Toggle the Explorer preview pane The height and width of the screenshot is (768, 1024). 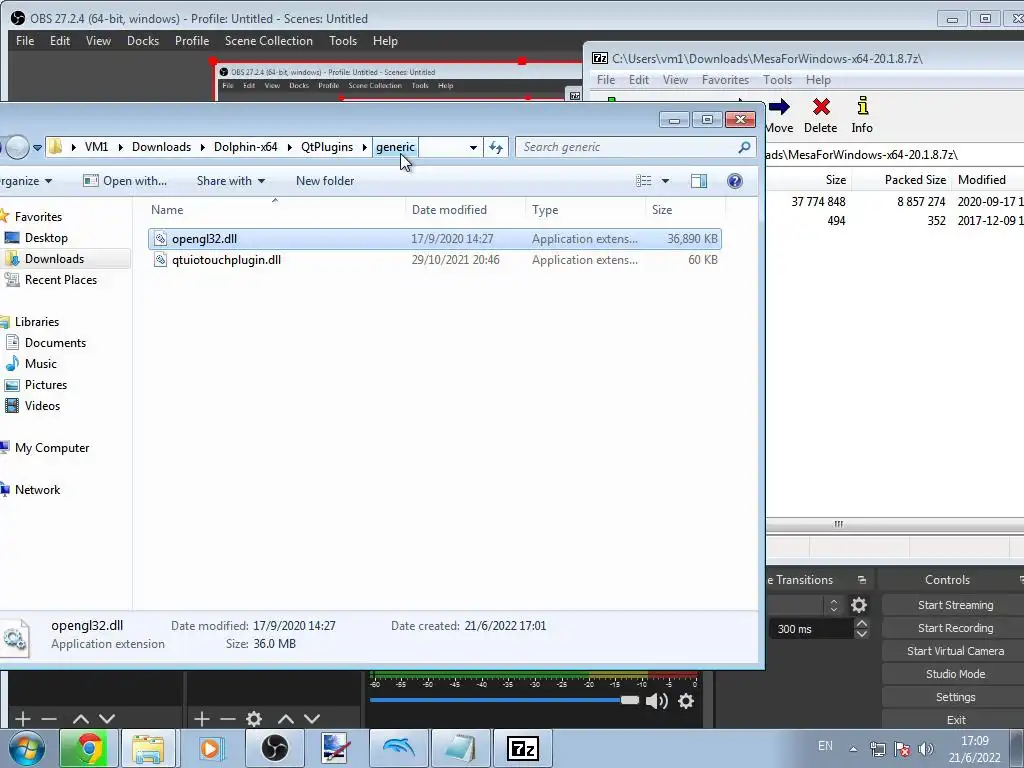coord(699,181)
